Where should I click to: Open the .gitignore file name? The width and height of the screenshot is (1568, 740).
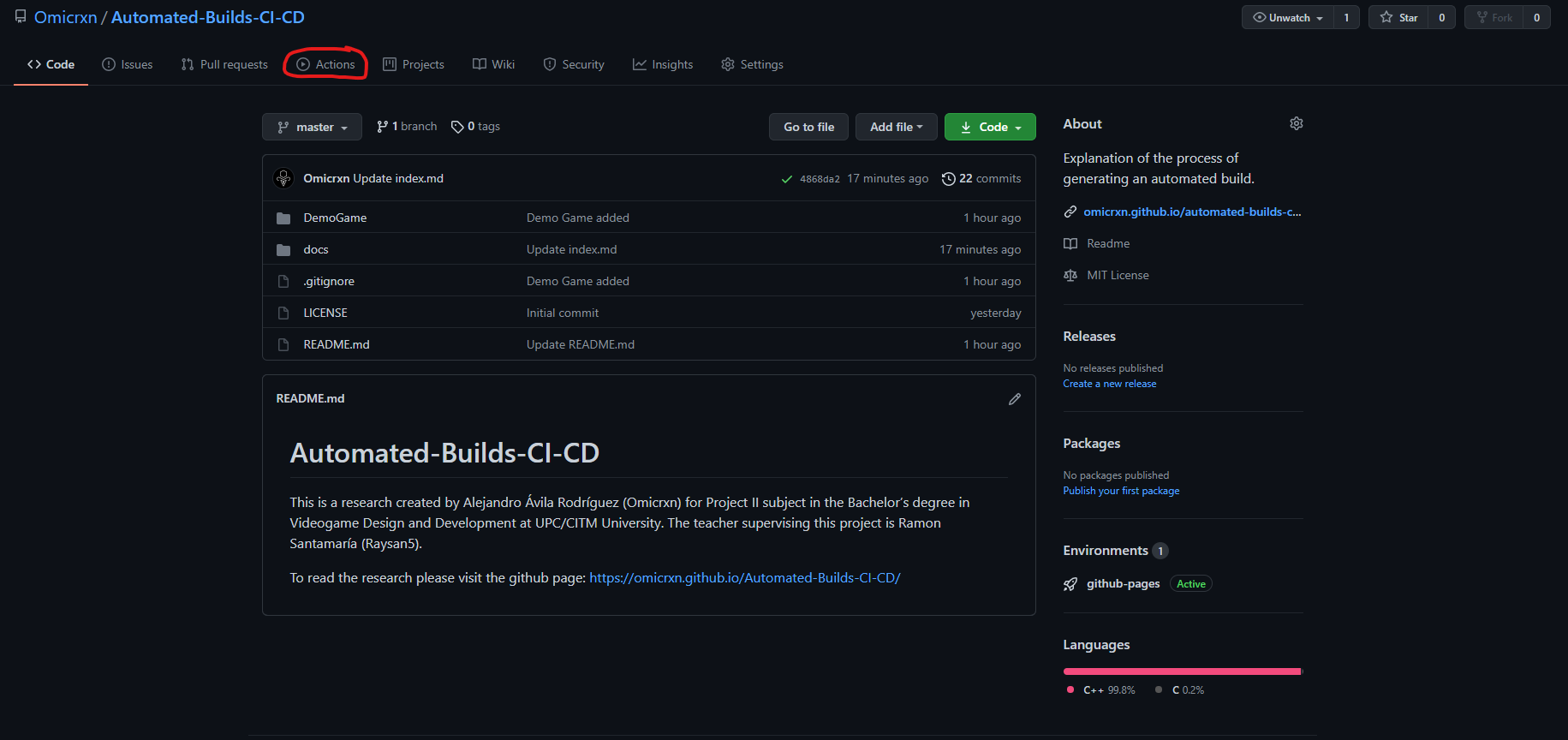pyautogui.click(x=329, y=282)
